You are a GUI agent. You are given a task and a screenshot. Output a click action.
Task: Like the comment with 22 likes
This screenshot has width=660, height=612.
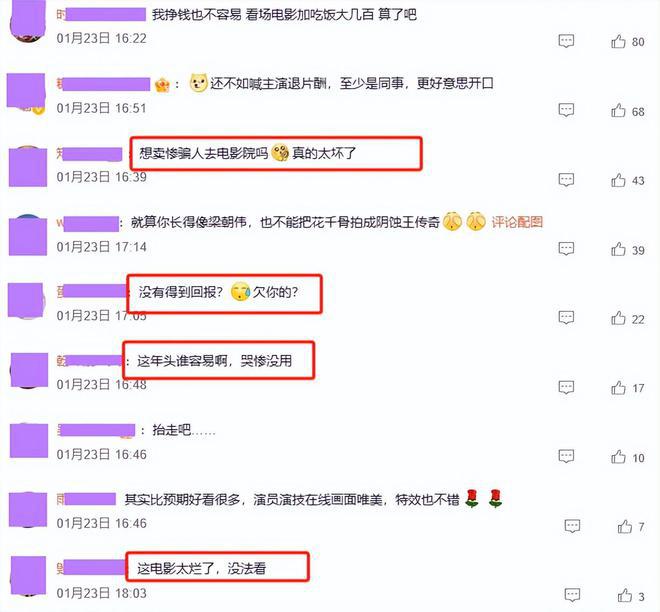pyautogui.click(x=618, y=319)
